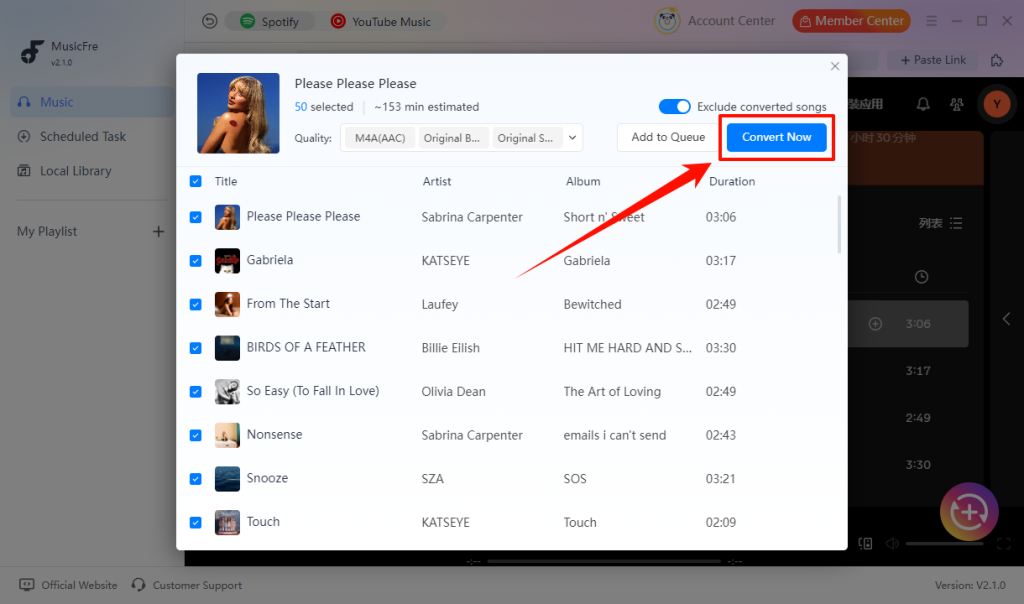Screen dimensions: 1024x604
Task: Click the Spotify logo icon
Action: (248, 22)
